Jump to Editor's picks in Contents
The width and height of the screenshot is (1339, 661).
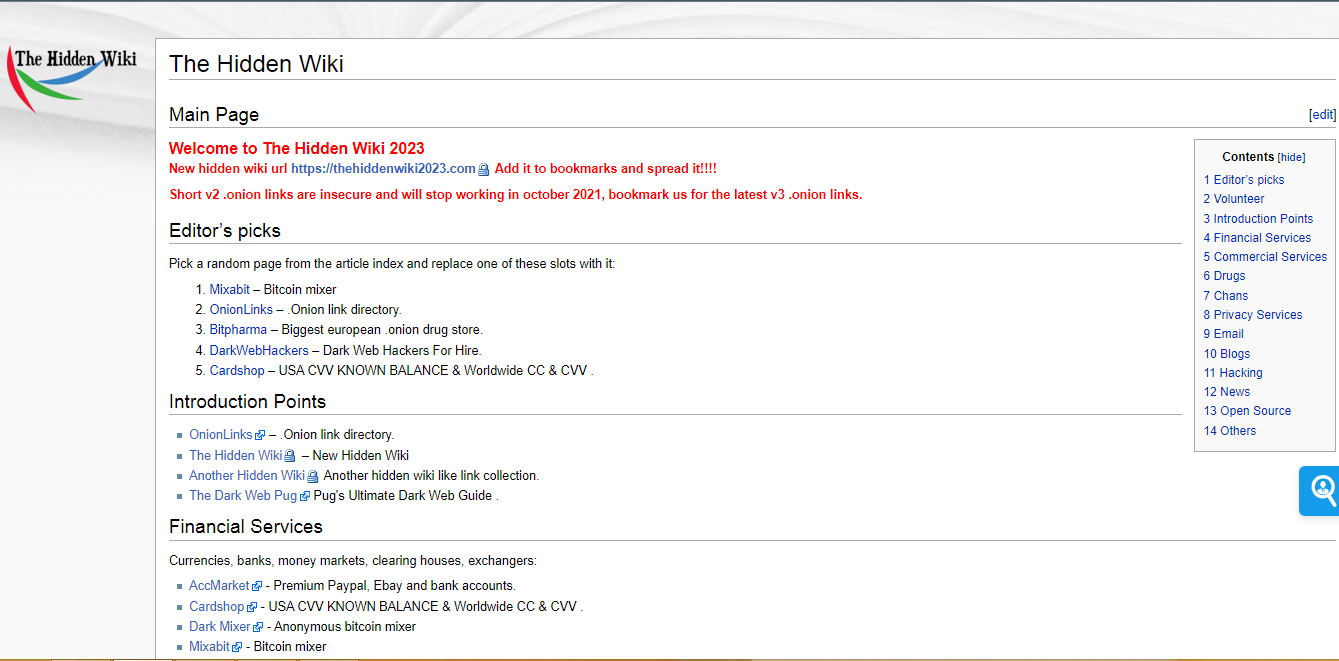tap(1244, 180)
